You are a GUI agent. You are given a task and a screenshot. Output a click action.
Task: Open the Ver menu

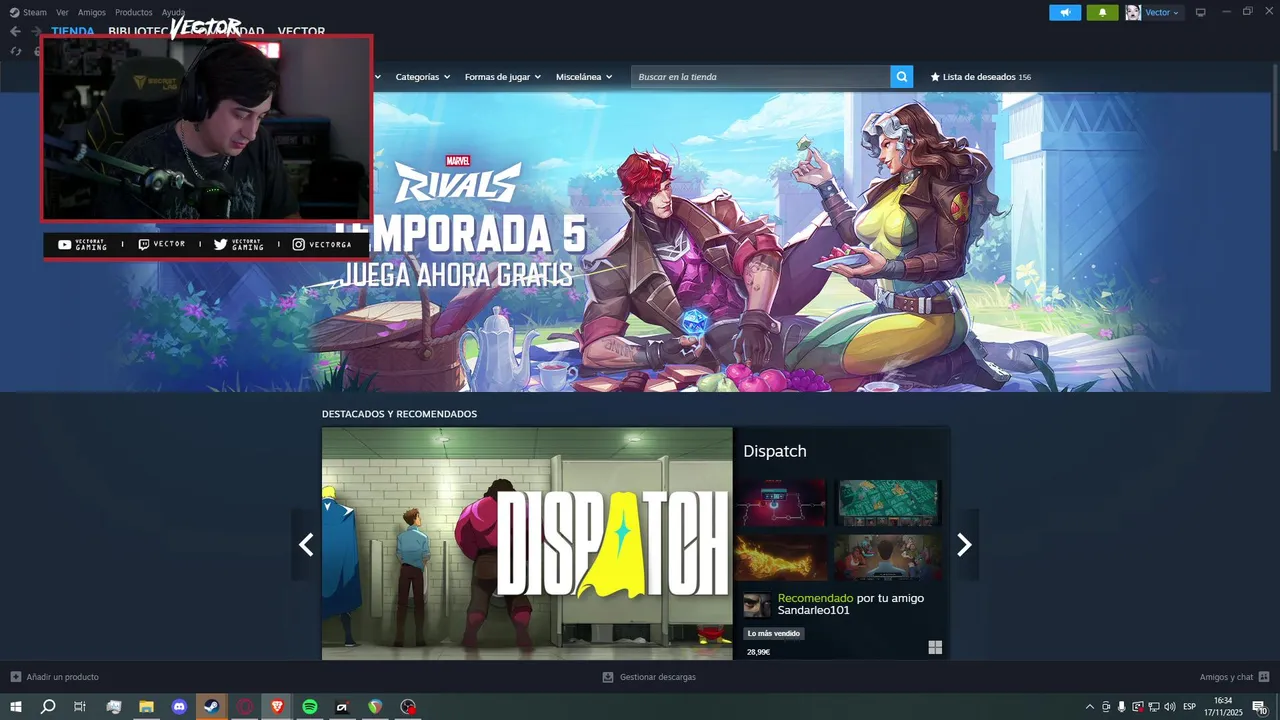pyautogui.click(x=62, y=13)
